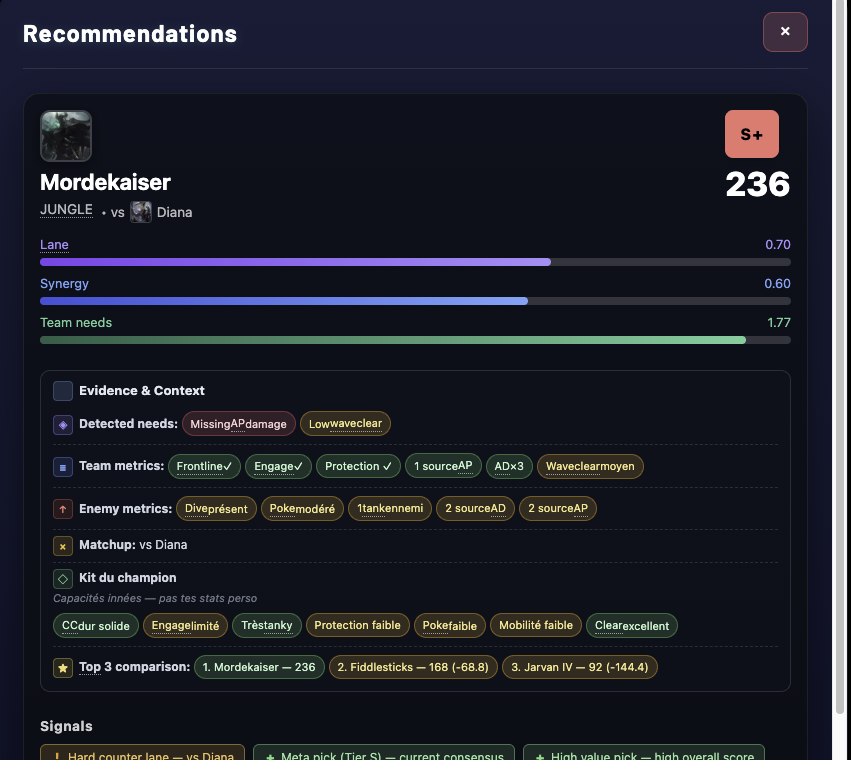Click the Matchup x icon
Image resolution: width=851 pixels, height=760 pixels.
point(62,545)
